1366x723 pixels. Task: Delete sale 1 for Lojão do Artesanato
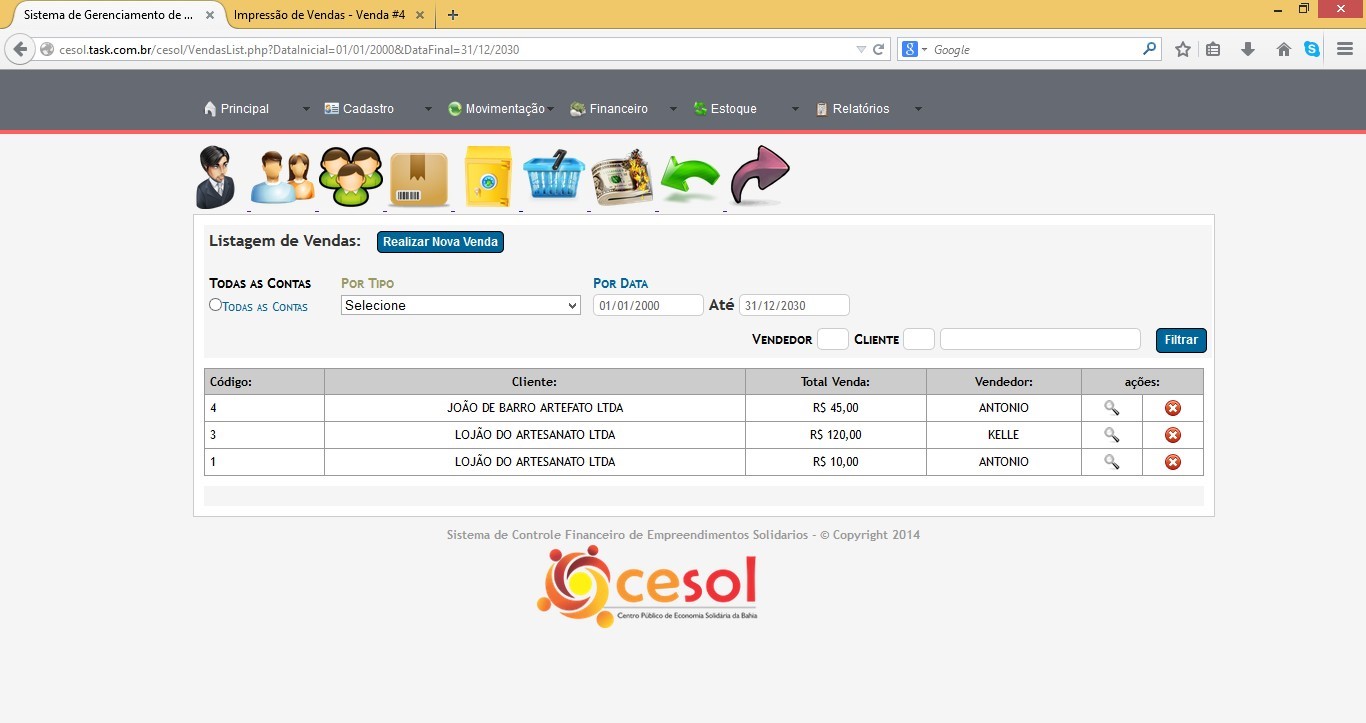click(1173, 462)
